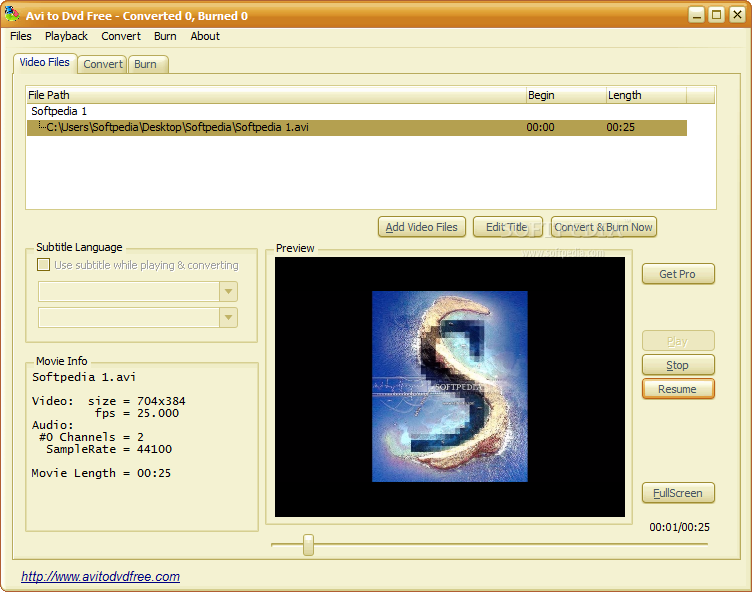Click the Play button
The width and height of the screenshot is (752, 592).
point(678,341)
